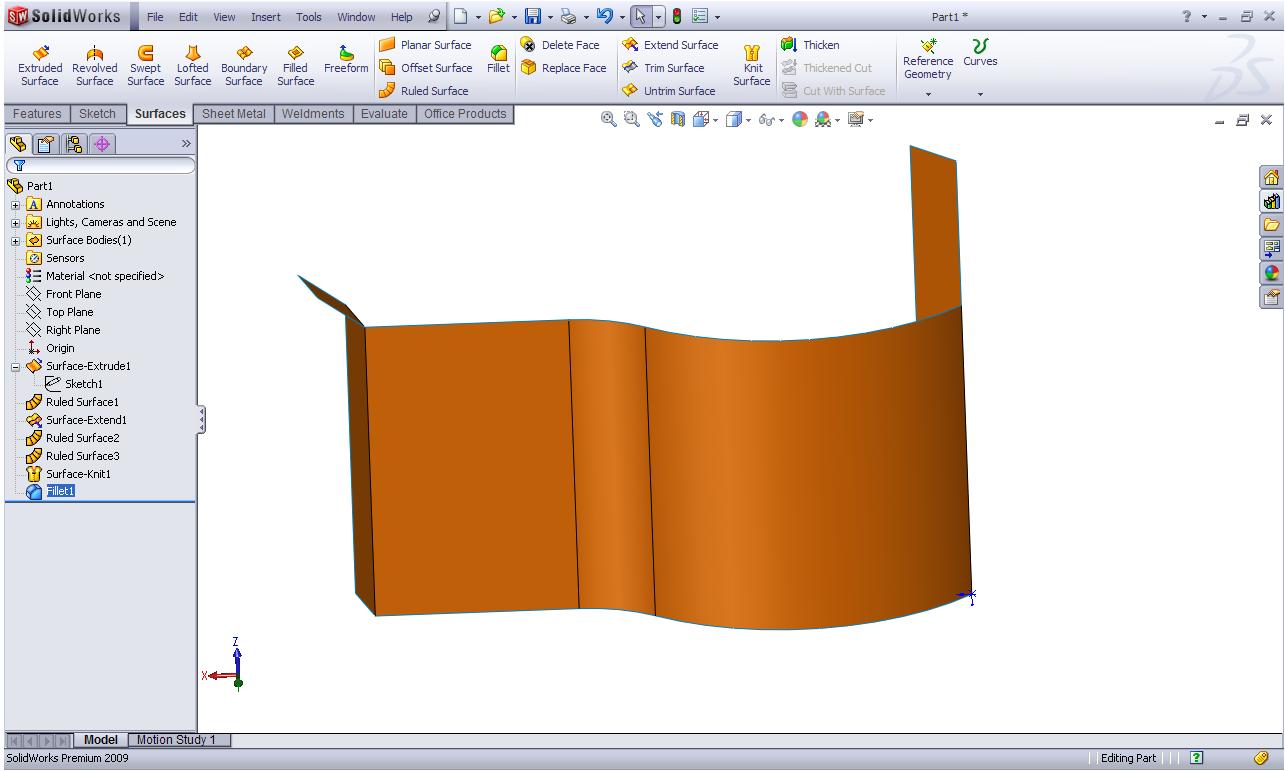
Task: Click the Print icon
Action: [x=569, y=16]
